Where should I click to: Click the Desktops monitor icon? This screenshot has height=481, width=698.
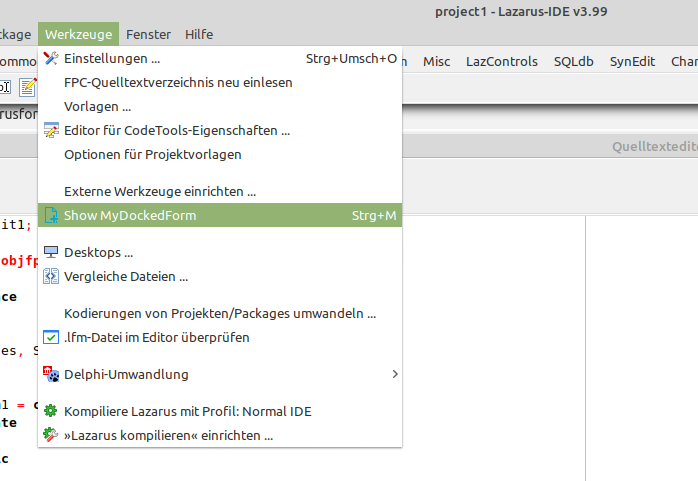(51, 252)
